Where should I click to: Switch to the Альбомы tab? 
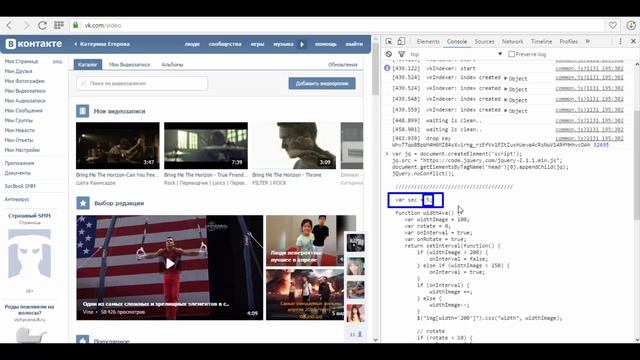pyautogui.click(x=172, y=64)
